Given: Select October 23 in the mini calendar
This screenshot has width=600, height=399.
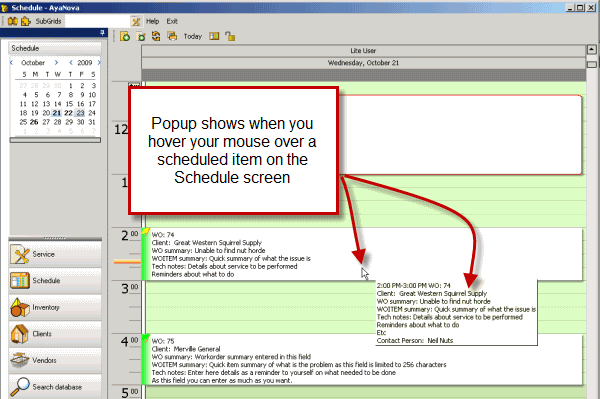Looking at the screenshot, I should 80,113.
